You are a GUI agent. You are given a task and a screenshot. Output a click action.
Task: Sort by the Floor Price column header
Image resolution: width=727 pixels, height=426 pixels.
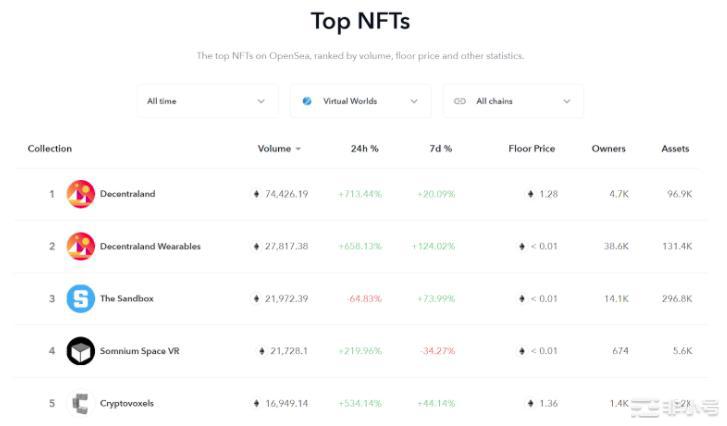point(531,149)
